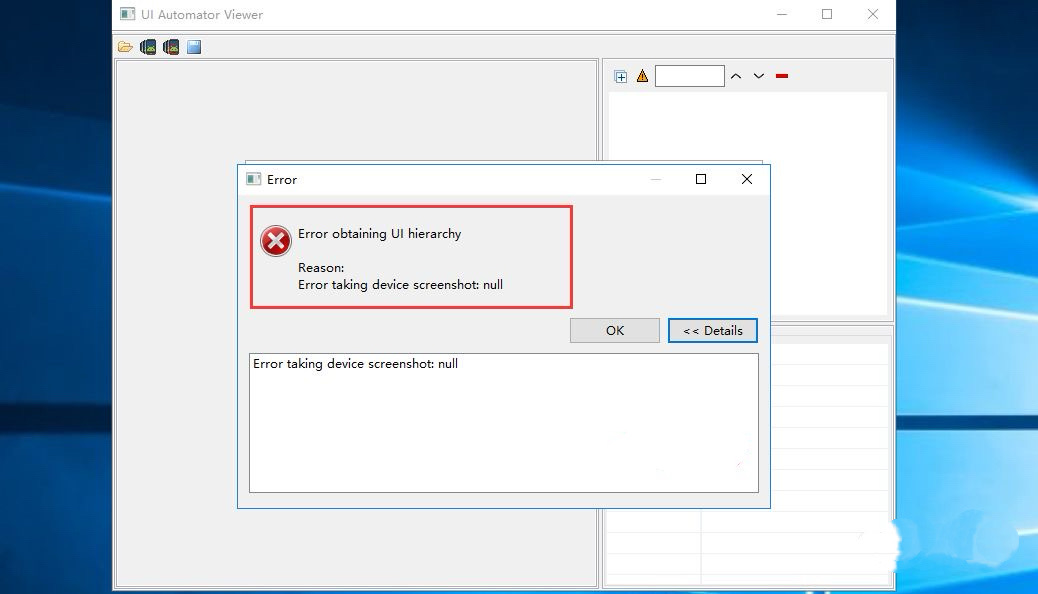This screenshot has width=1038, height=594.
Task: Open a saved file via the folder icon
Action: click(x=125, y=47)
